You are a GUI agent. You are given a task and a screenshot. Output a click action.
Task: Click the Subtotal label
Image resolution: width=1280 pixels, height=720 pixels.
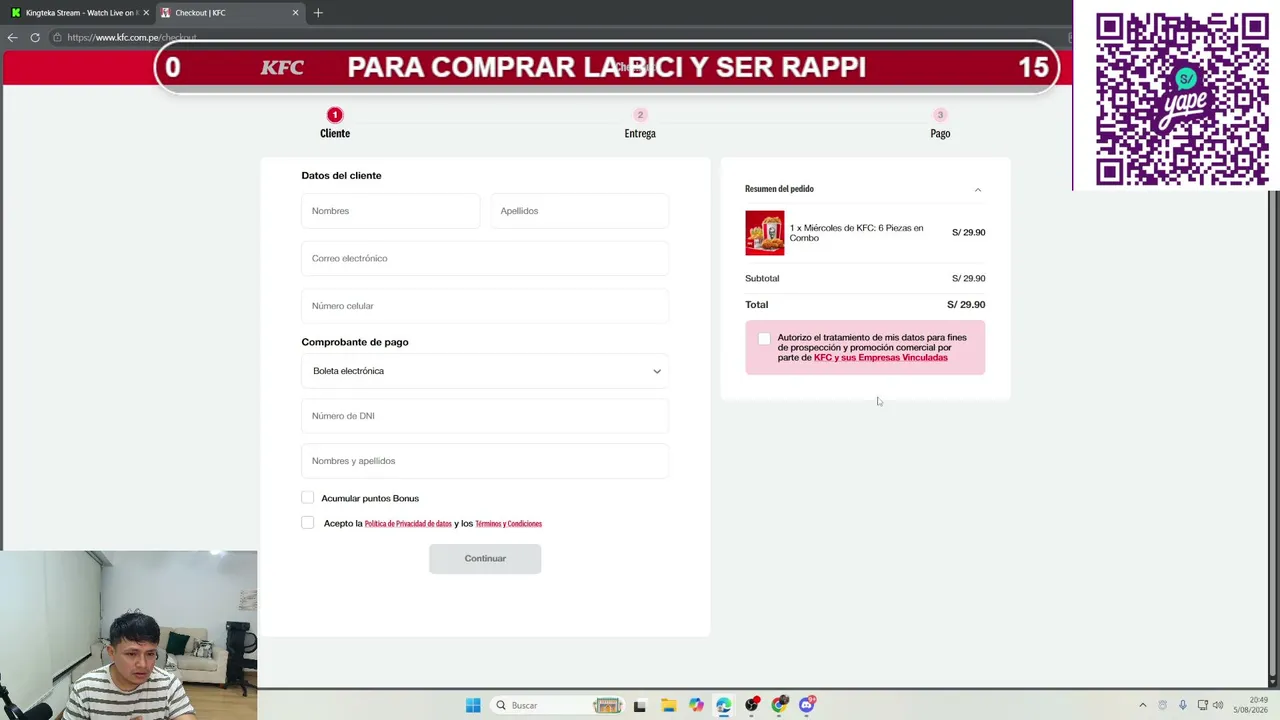click(x=762, y=279)
